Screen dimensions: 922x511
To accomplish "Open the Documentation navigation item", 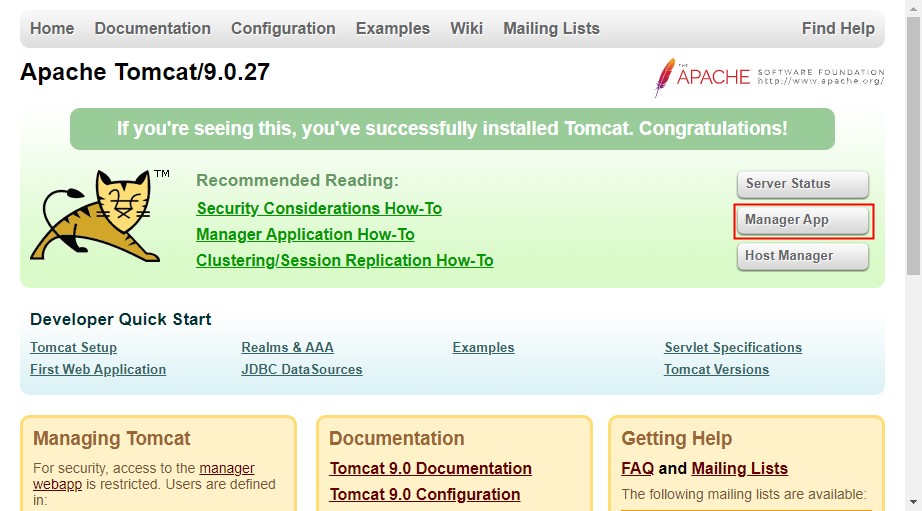I will tap(152, 29).
